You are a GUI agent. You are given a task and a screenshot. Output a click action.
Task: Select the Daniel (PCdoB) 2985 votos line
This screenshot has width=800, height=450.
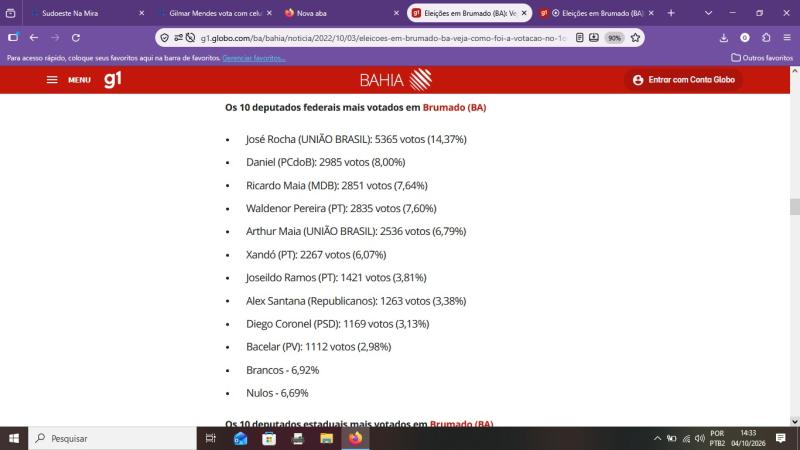[326, 162]
